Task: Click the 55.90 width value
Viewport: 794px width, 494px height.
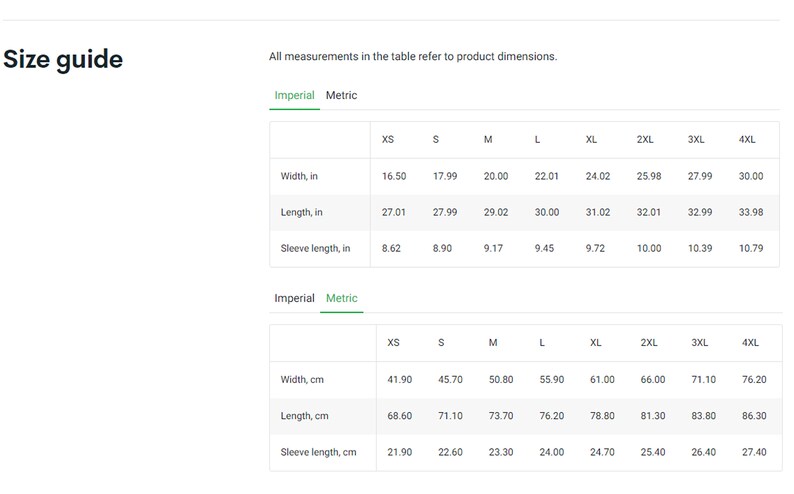Action: click(551, 380)
